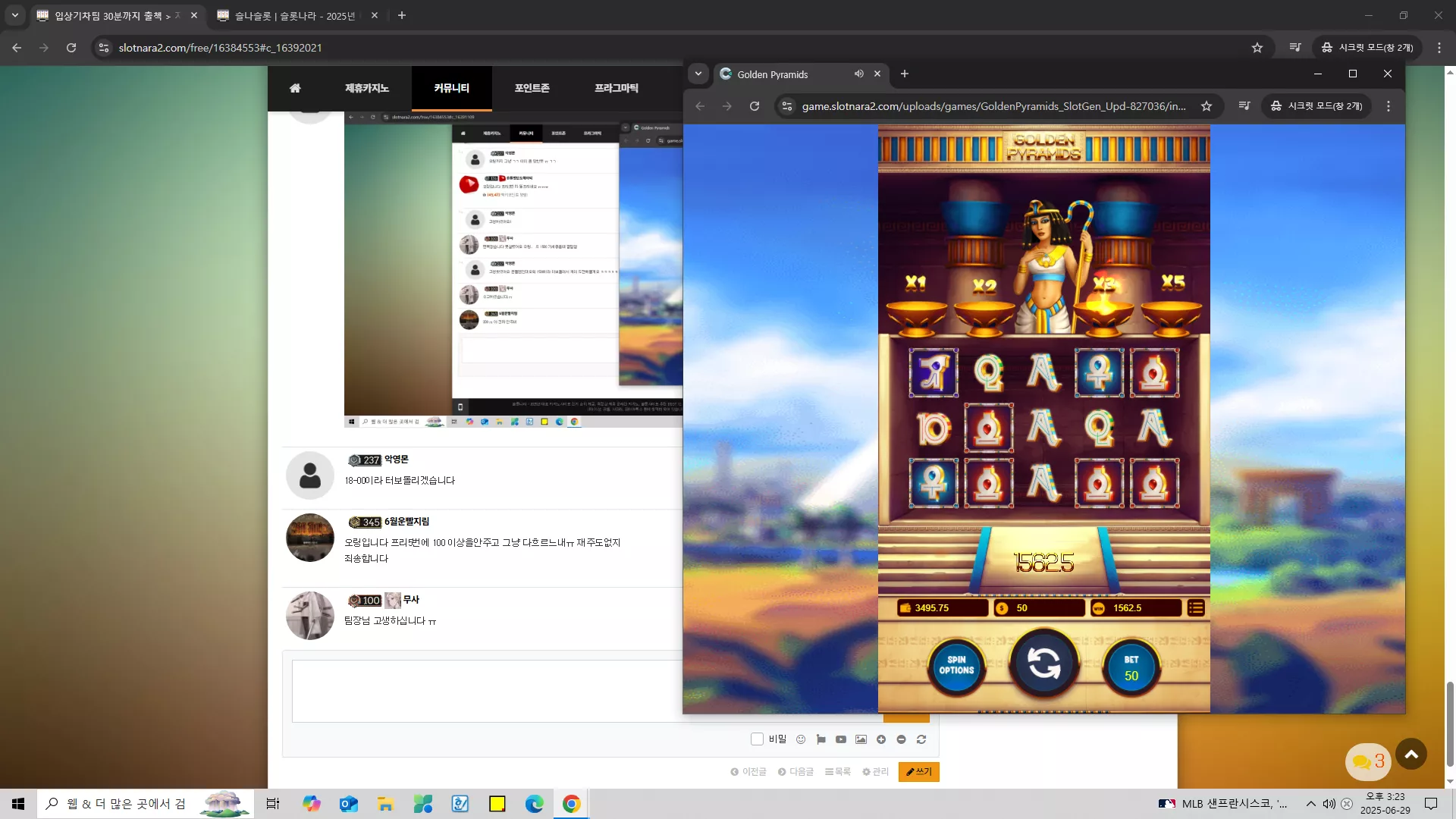This screenshot has width=1456, height=819.
Task: Click the orange 쓰기 write button
Action: point(919,772)
